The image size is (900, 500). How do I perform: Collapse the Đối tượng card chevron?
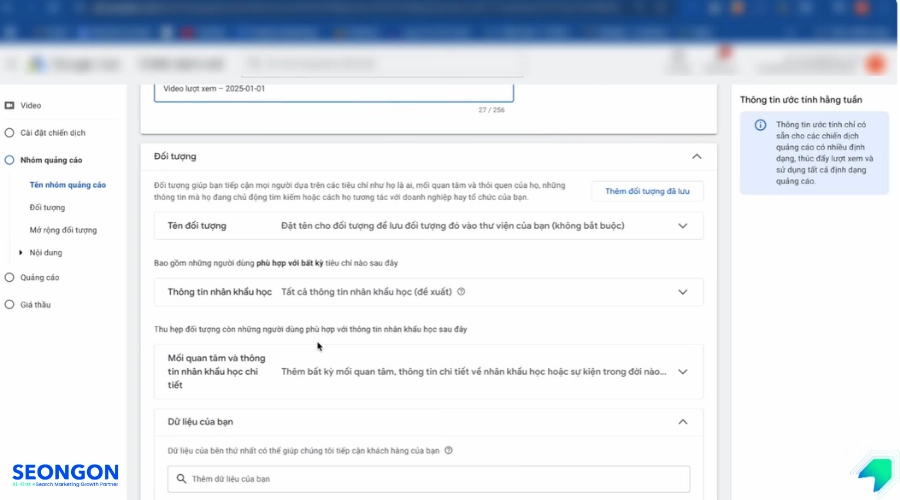696,157
